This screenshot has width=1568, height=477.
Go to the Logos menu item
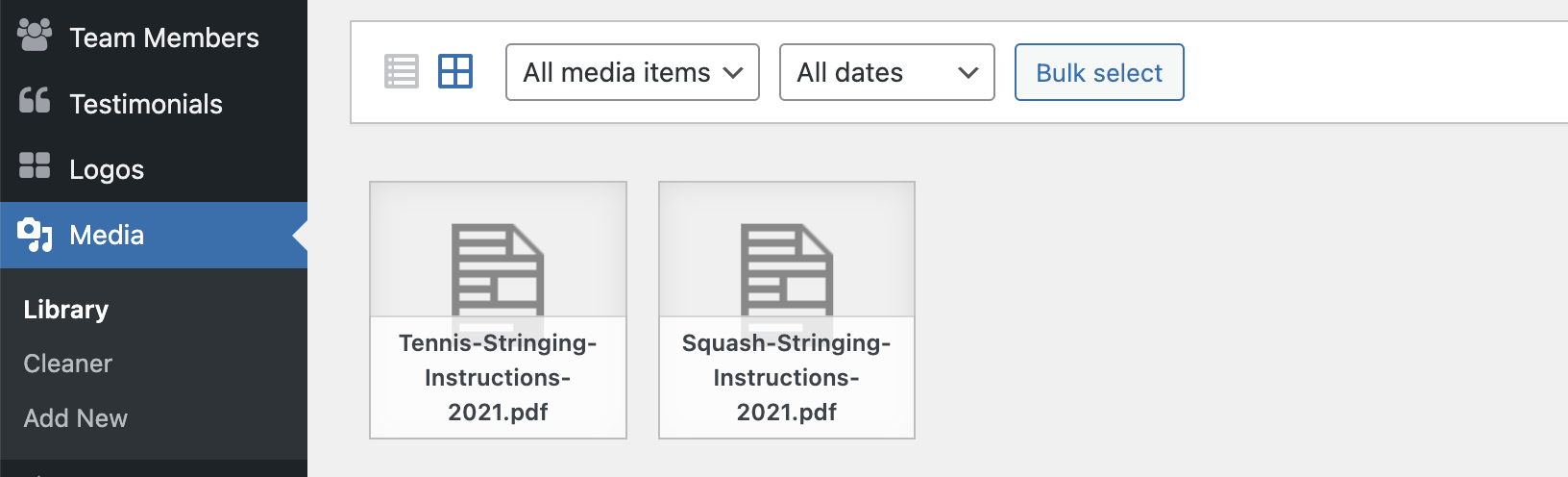pyautogui.click(x=107, y=169)
